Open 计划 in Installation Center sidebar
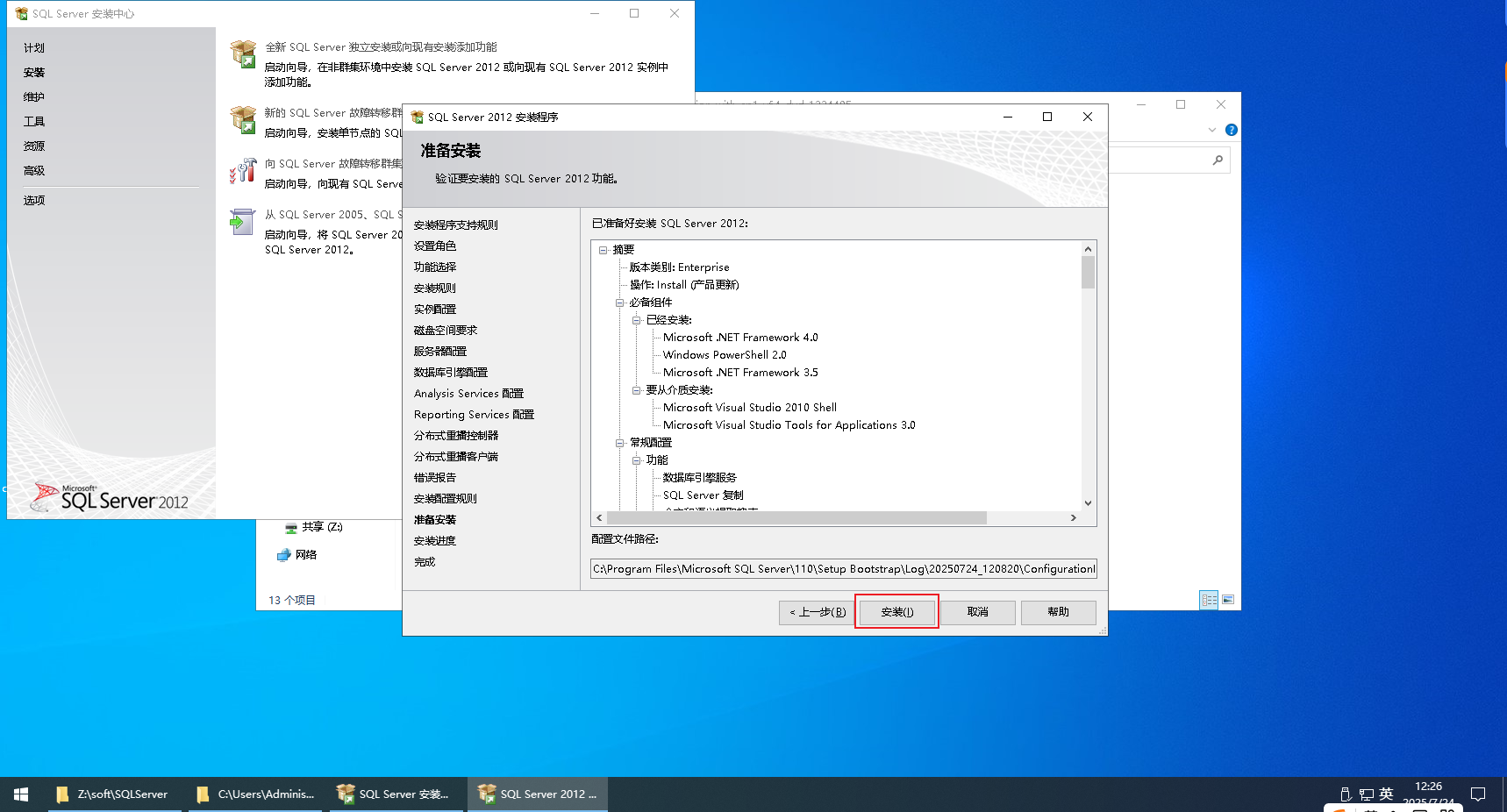Screen dimensions: 1507x812 tap(34, 48)
